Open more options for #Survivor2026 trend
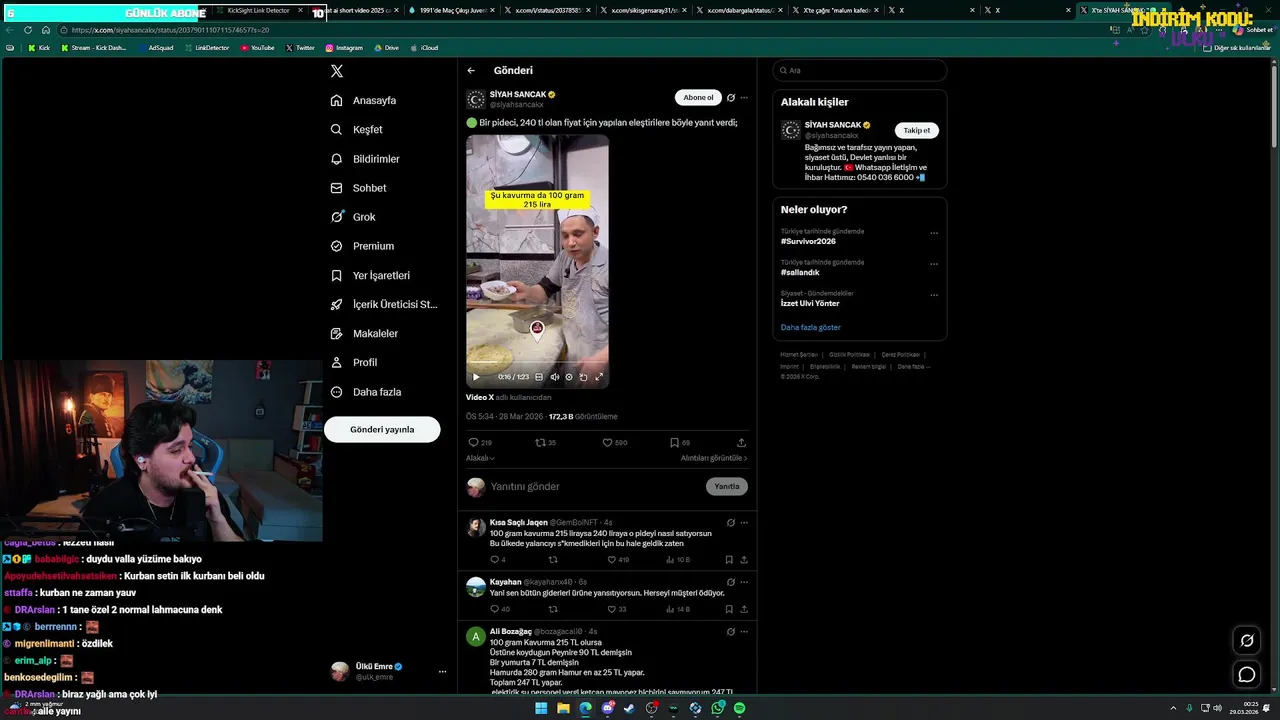This screenshot has width=1280, height=720. 934,233
